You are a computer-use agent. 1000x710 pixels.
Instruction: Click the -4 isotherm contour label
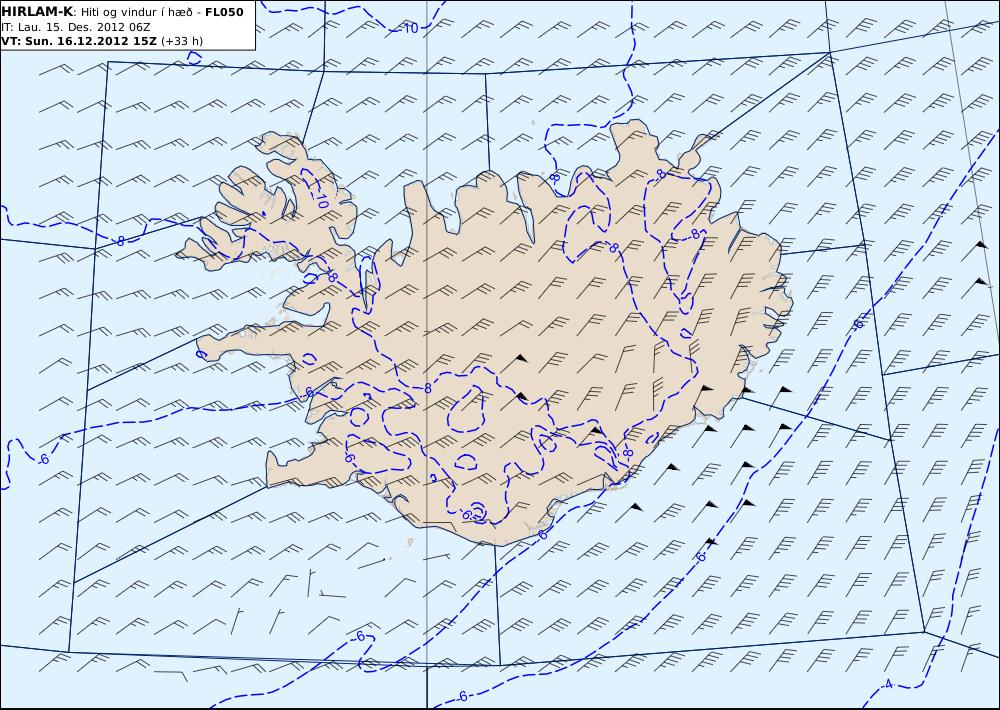click(886, 685)
